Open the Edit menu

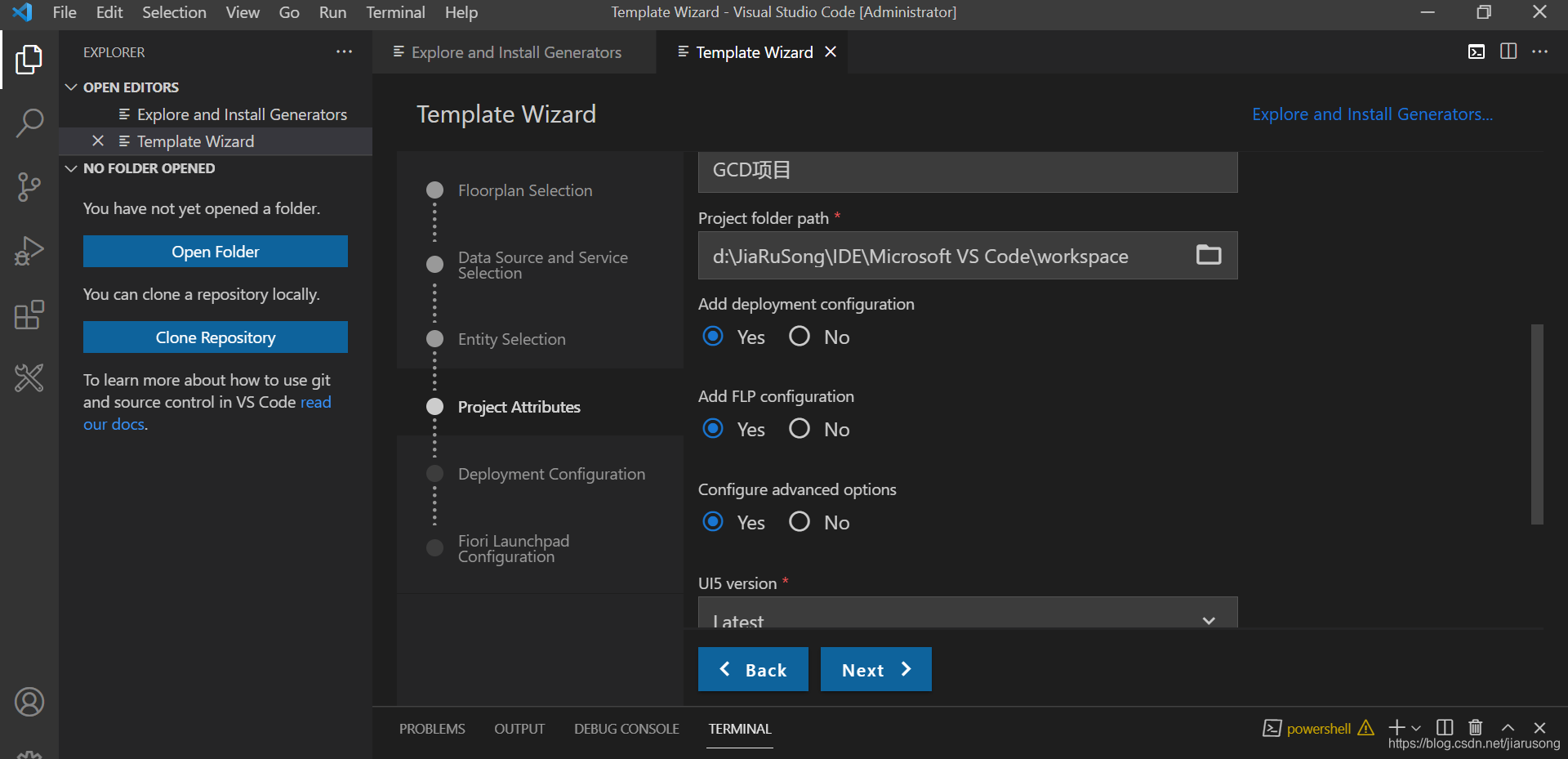tap(109, 12)
